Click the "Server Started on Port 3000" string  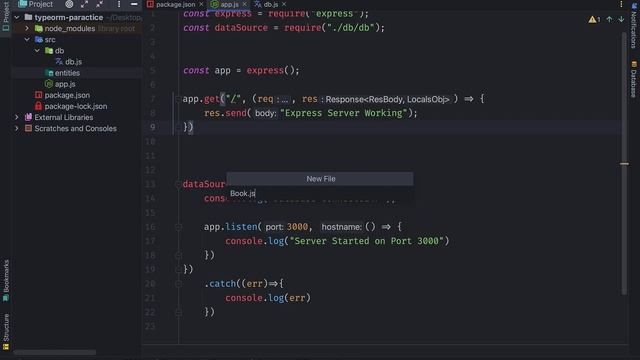[367, 241]
